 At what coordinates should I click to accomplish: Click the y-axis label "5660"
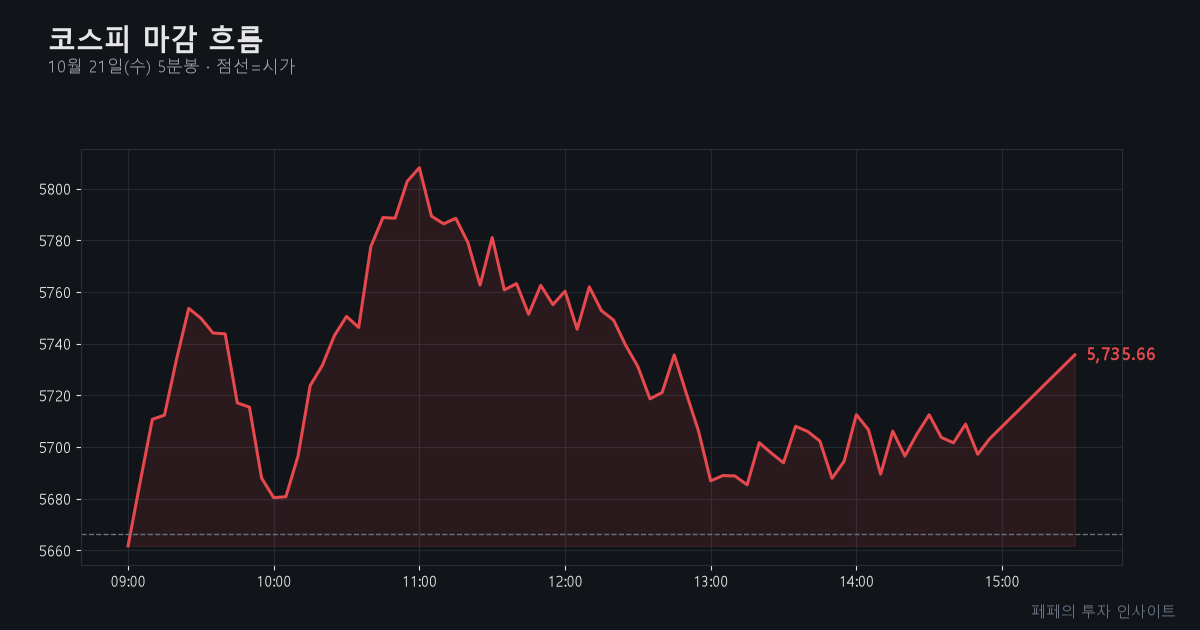(57, 551)
